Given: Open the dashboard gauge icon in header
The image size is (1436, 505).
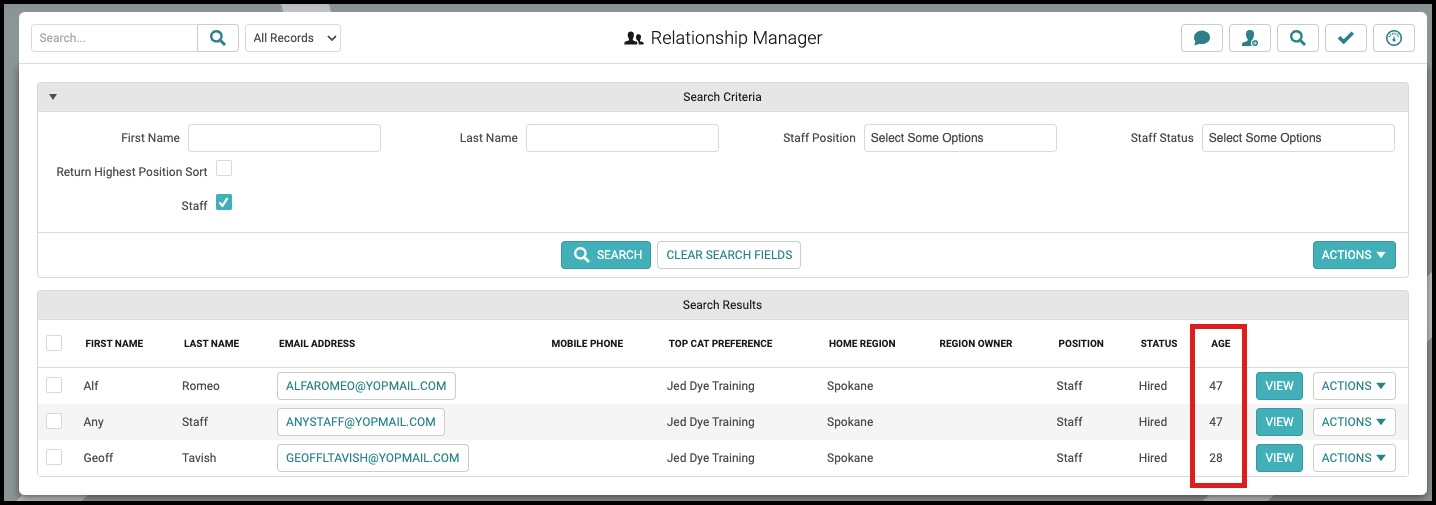Looking at the screenshot, I should coord(1394,38).
